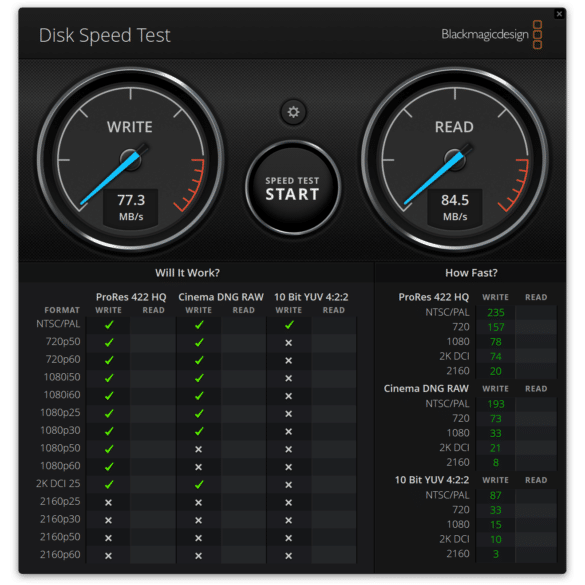Screen dimensions: 585x585
Task: Click the READ gauge 84.5 MB/s readout
Action: (455, 207)
